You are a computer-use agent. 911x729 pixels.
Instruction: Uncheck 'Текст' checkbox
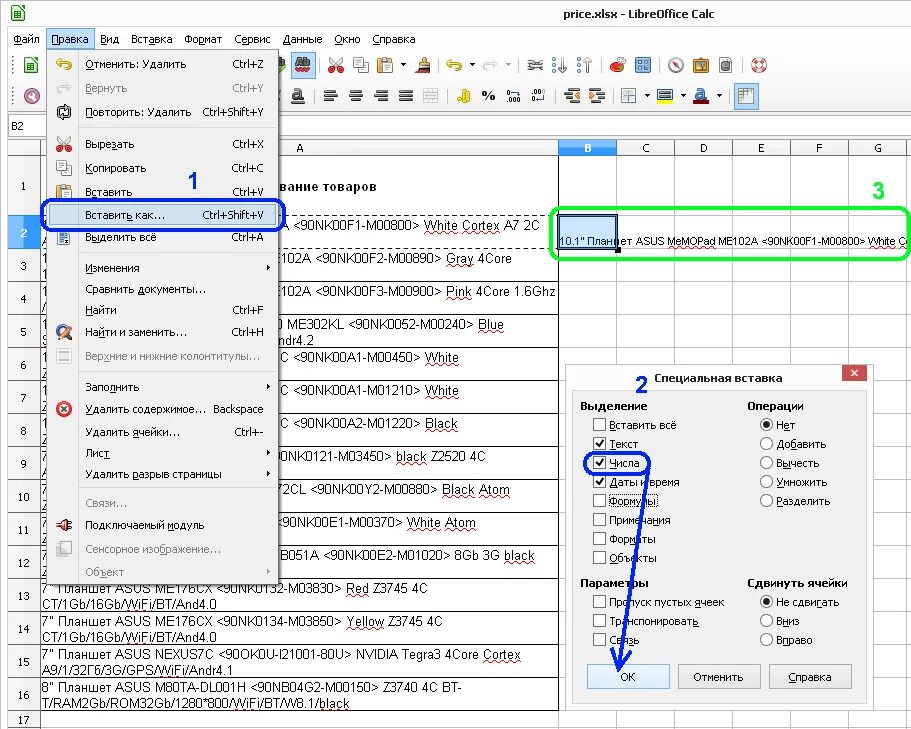[600, 444]
